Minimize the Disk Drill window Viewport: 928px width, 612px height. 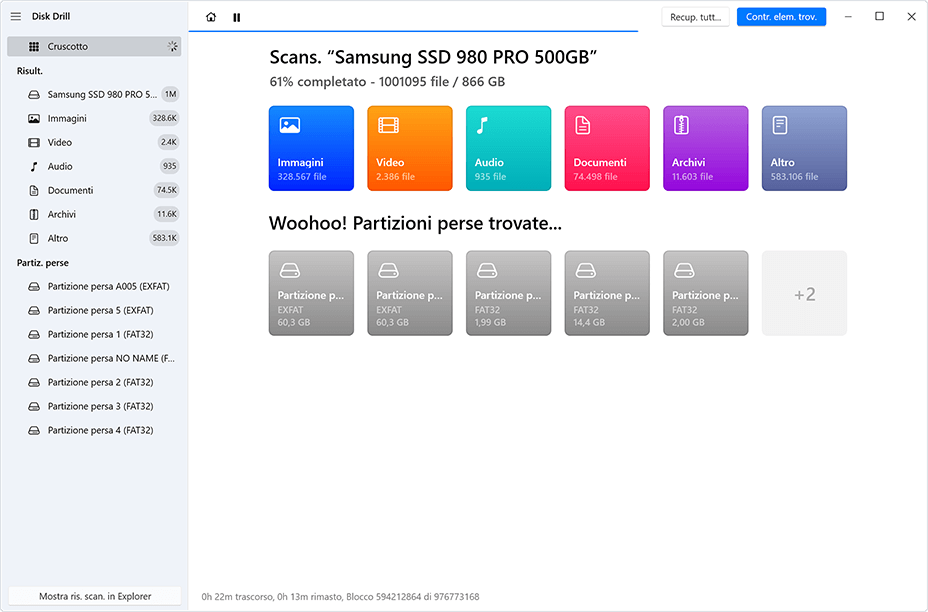click(x=848, y=17)
